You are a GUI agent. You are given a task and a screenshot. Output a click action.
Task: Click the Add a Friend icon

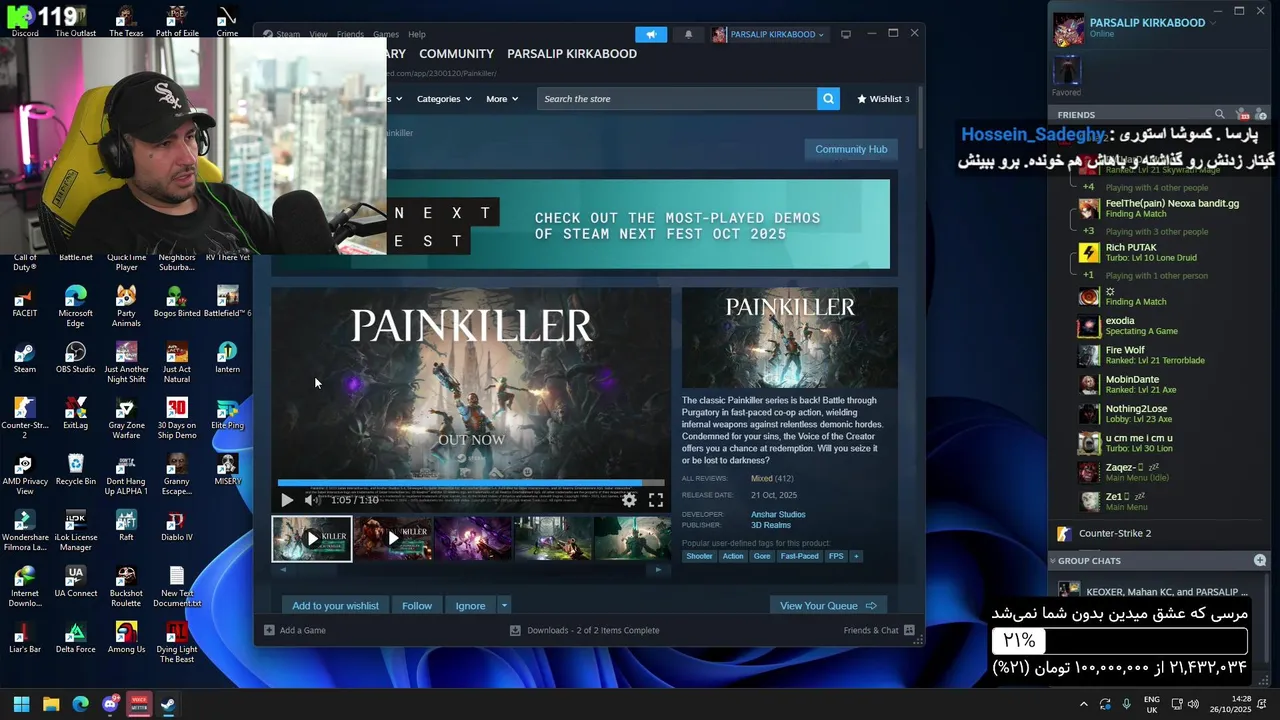point(1260,114)
